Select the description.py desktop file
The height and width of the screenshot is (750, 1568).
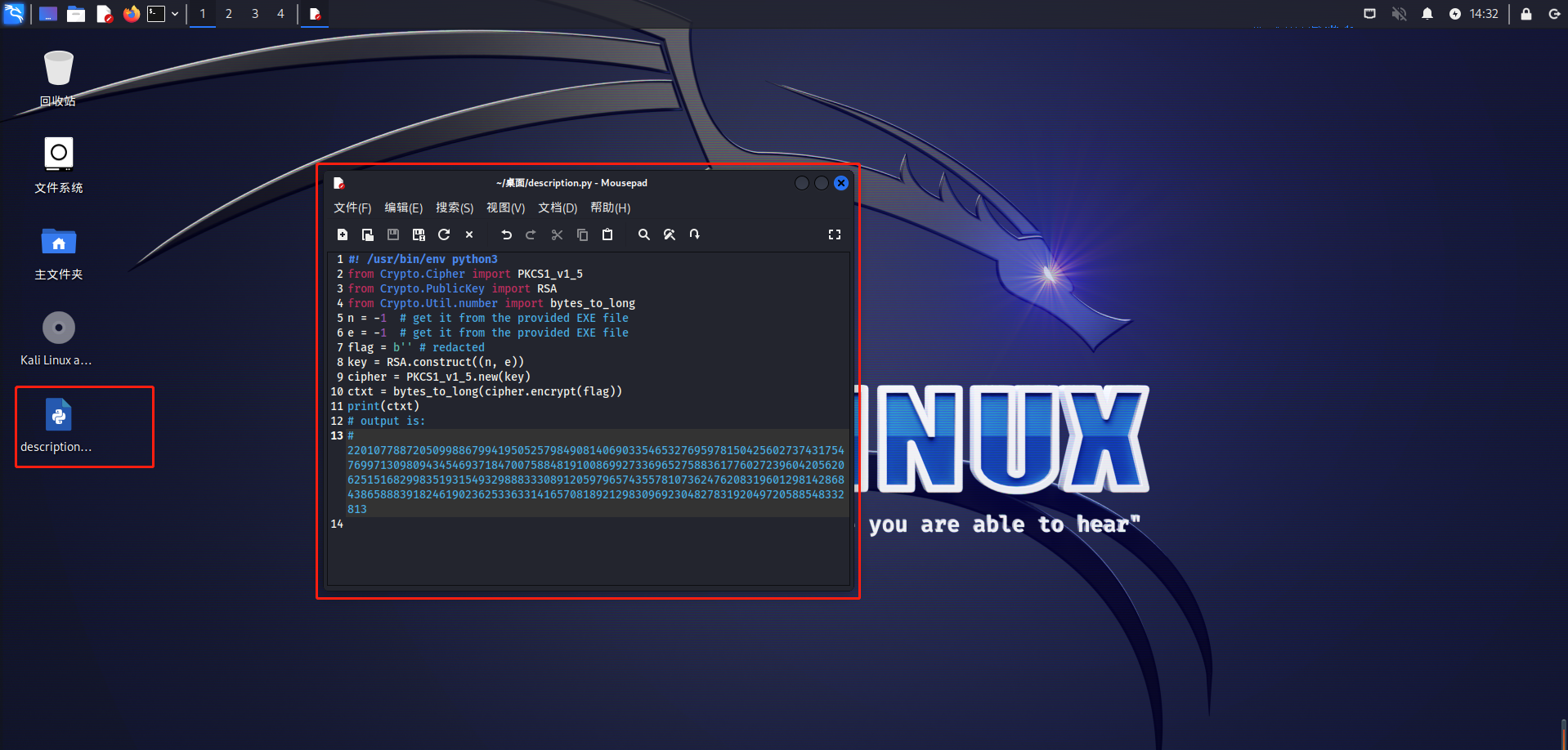[x=56, y=426]
